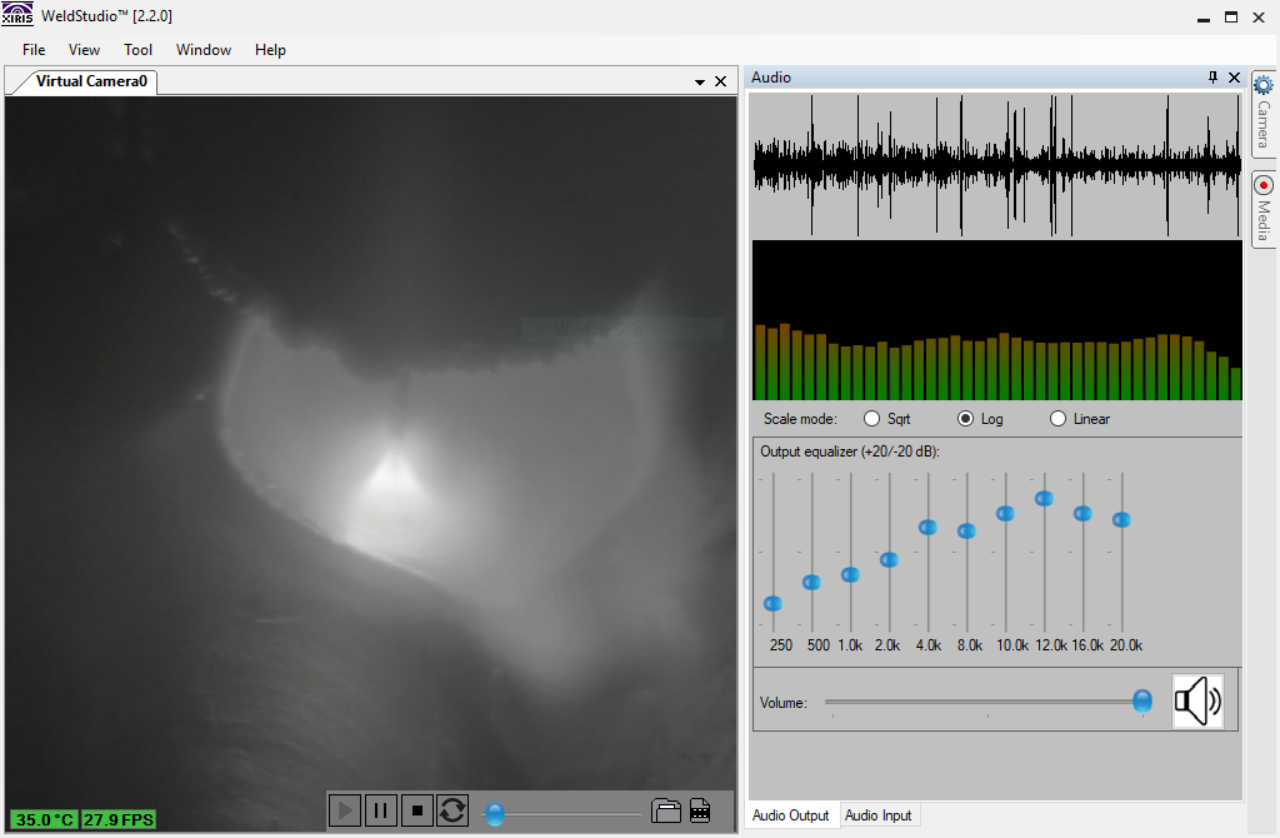
Task: Select the Linear scale mode
Action: tap(1058, 418)
